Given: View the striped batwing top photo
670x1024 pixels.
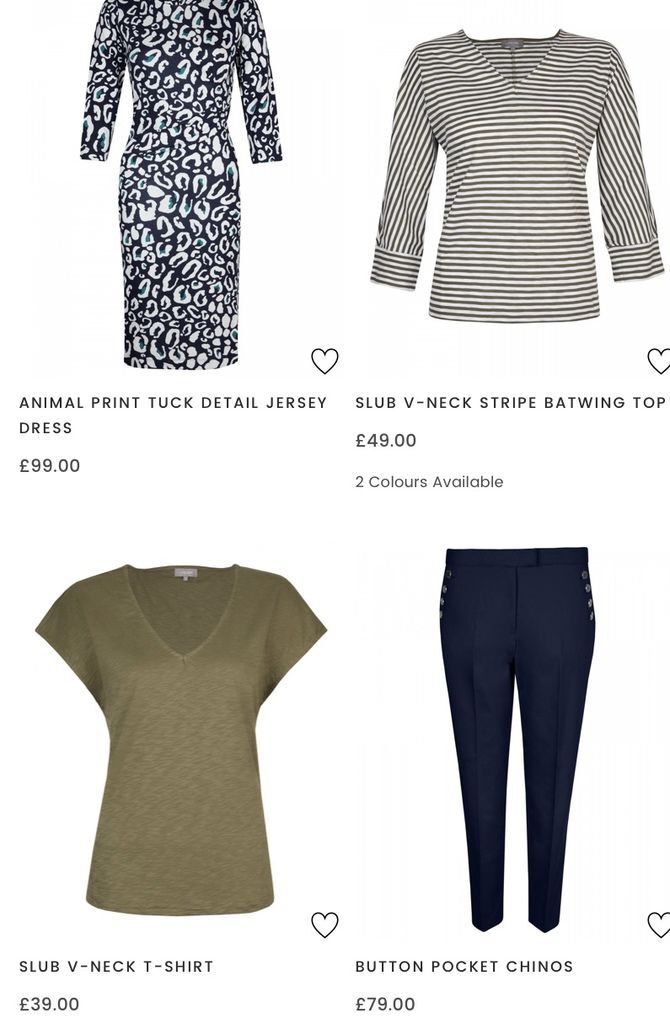Looking at the screenshot, I should [516, 175].
